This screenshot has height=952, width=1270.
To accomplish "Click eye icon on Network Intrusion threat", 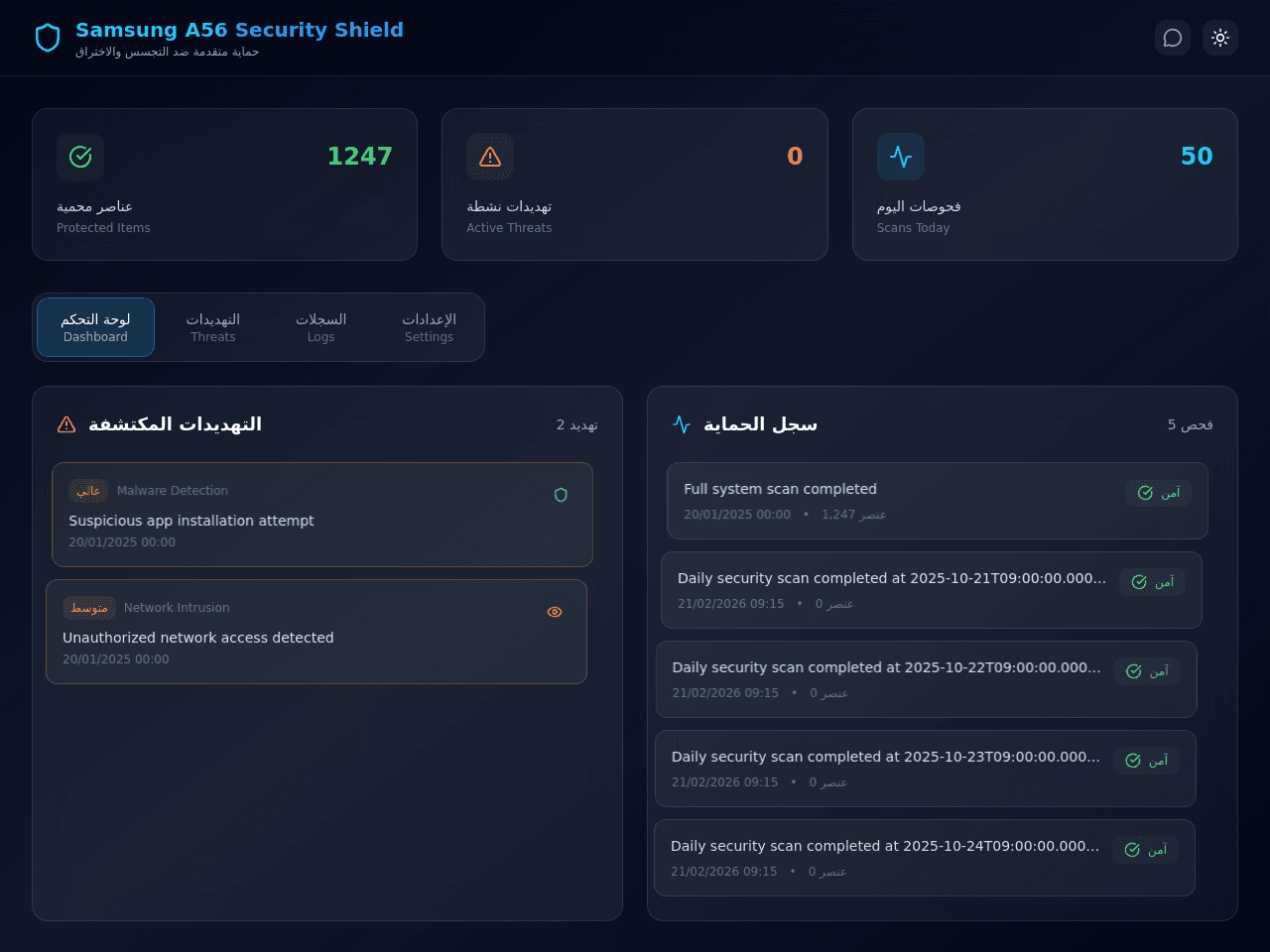I will coord(555,612).
